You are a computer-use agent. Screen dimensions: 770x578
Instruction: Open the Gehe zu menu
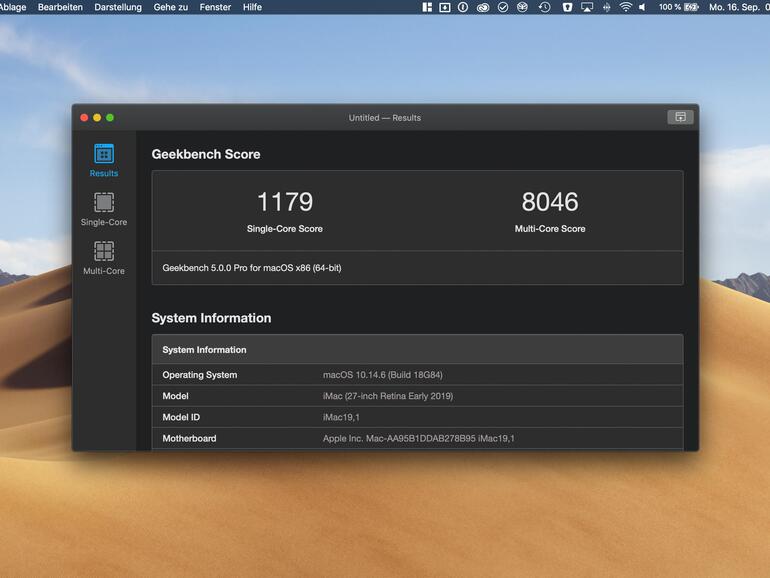170,7
